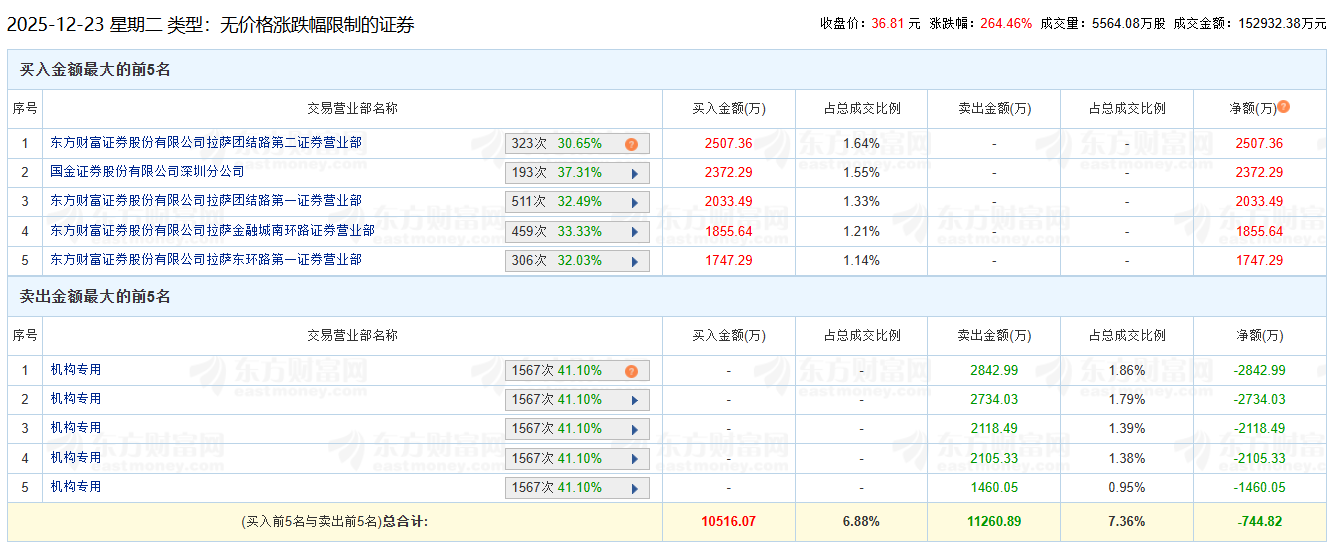Screen dimensions: 1333x549
Task: Open 东方财富证券 拉萨团结路第一证券营业部 link
Action: (x=206, y=201)
